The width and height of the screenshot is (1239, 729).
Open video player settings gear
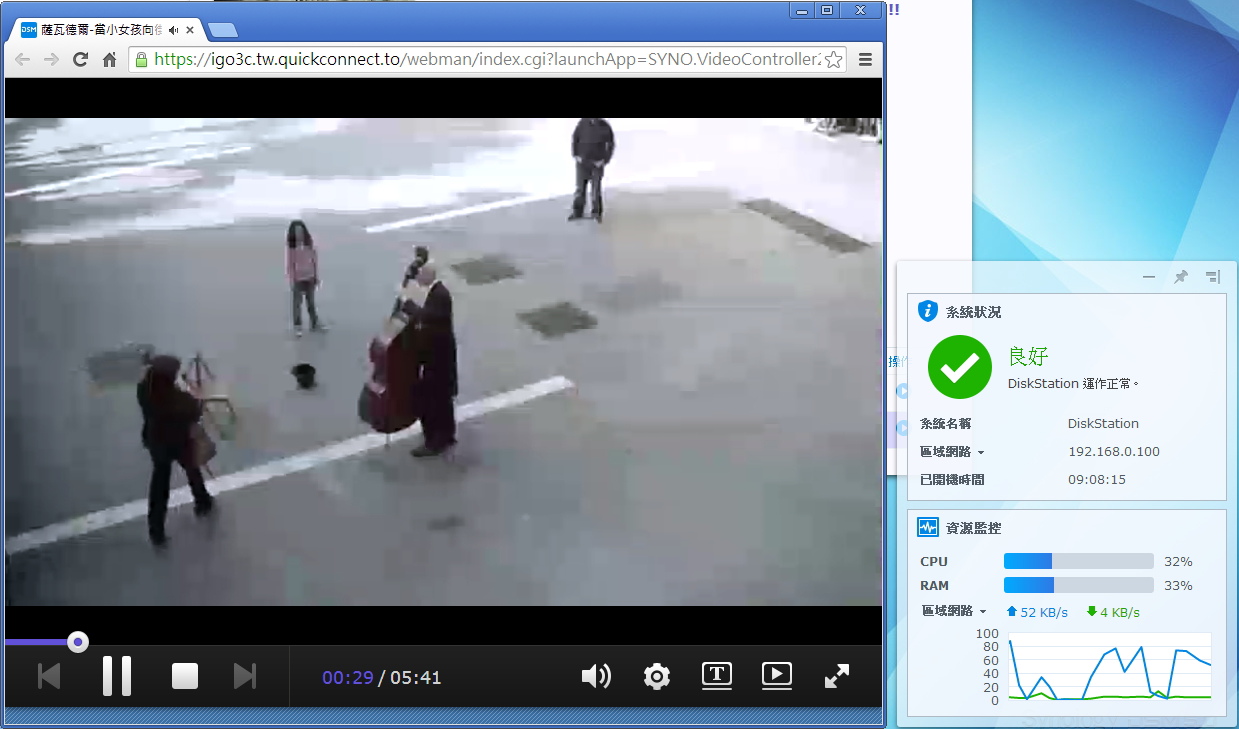tap(656, 677)
